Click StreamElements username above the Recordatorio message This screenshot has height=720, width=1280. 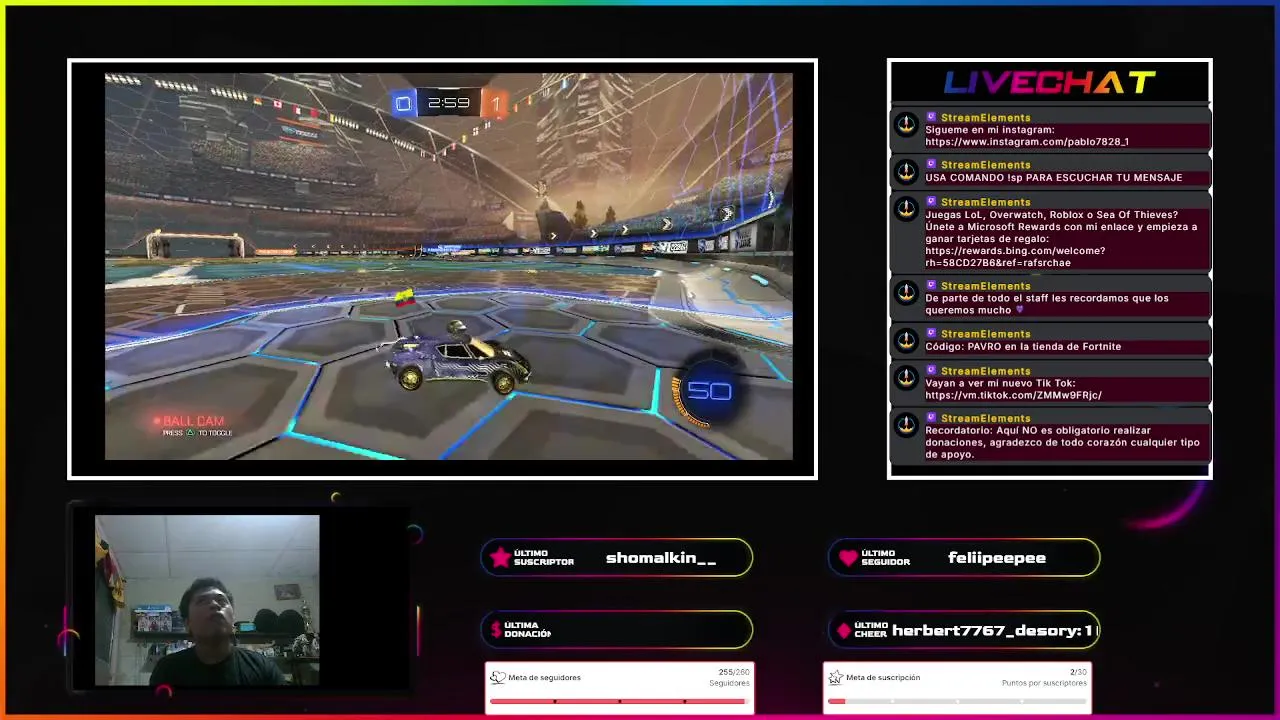[x=985, y=418]
